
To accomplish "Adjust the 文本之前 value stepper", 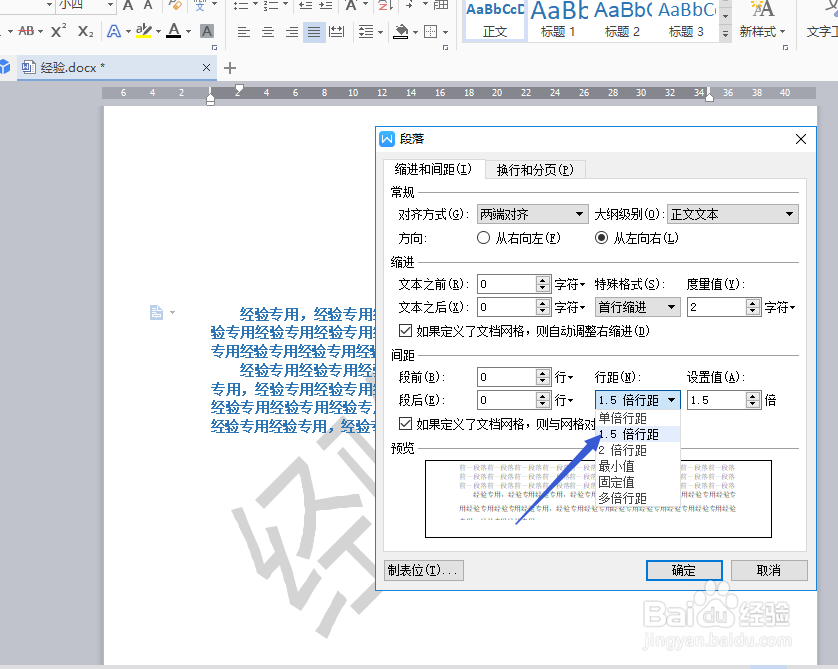I will point(543,284).
